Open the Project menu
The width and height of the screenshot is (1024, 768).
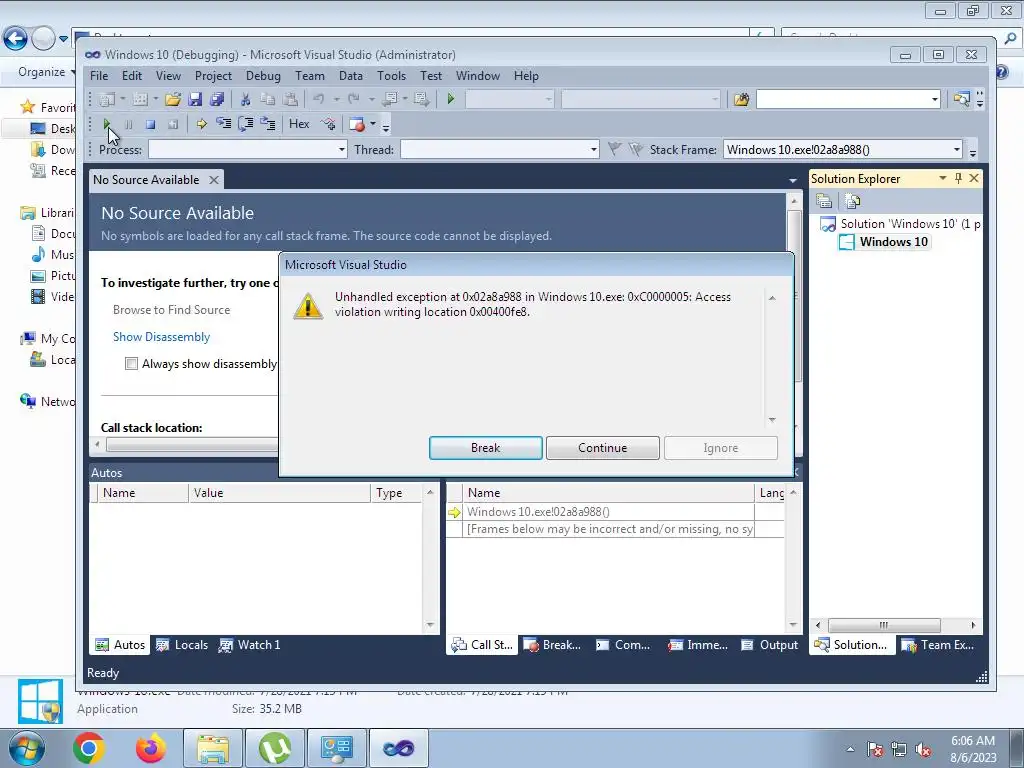coord(214,76)
